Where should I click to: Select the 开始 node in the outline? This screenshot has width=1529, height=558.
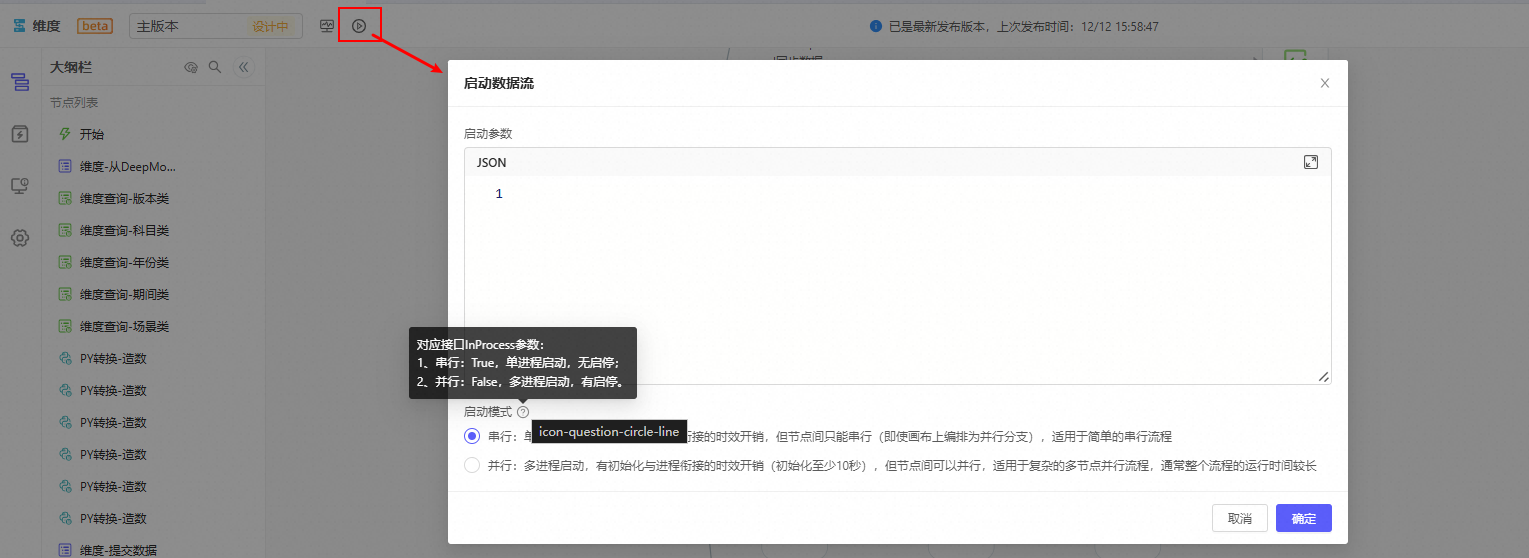(92, 134)
